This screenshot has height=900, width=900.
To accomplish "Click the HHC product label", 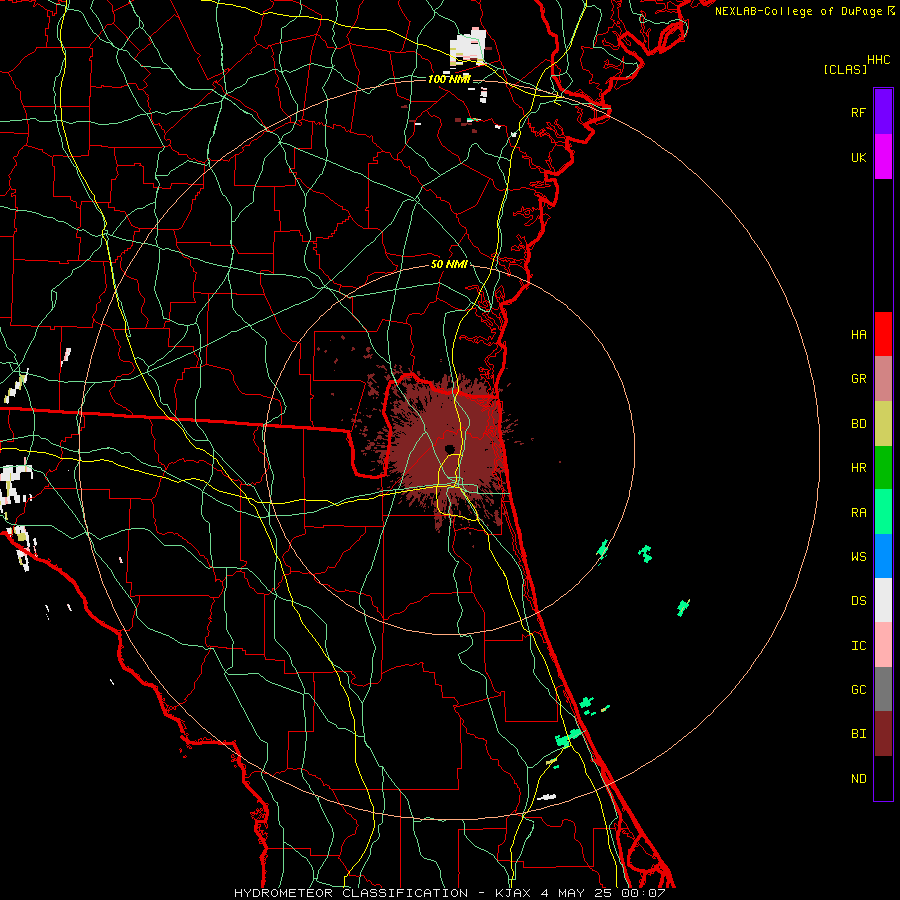I will point(879,60).
